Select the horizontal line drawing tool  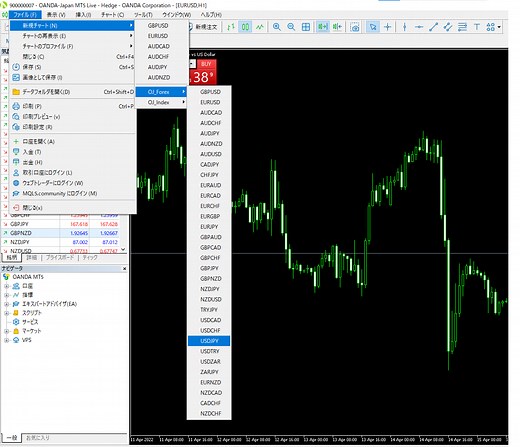(419, 27)
